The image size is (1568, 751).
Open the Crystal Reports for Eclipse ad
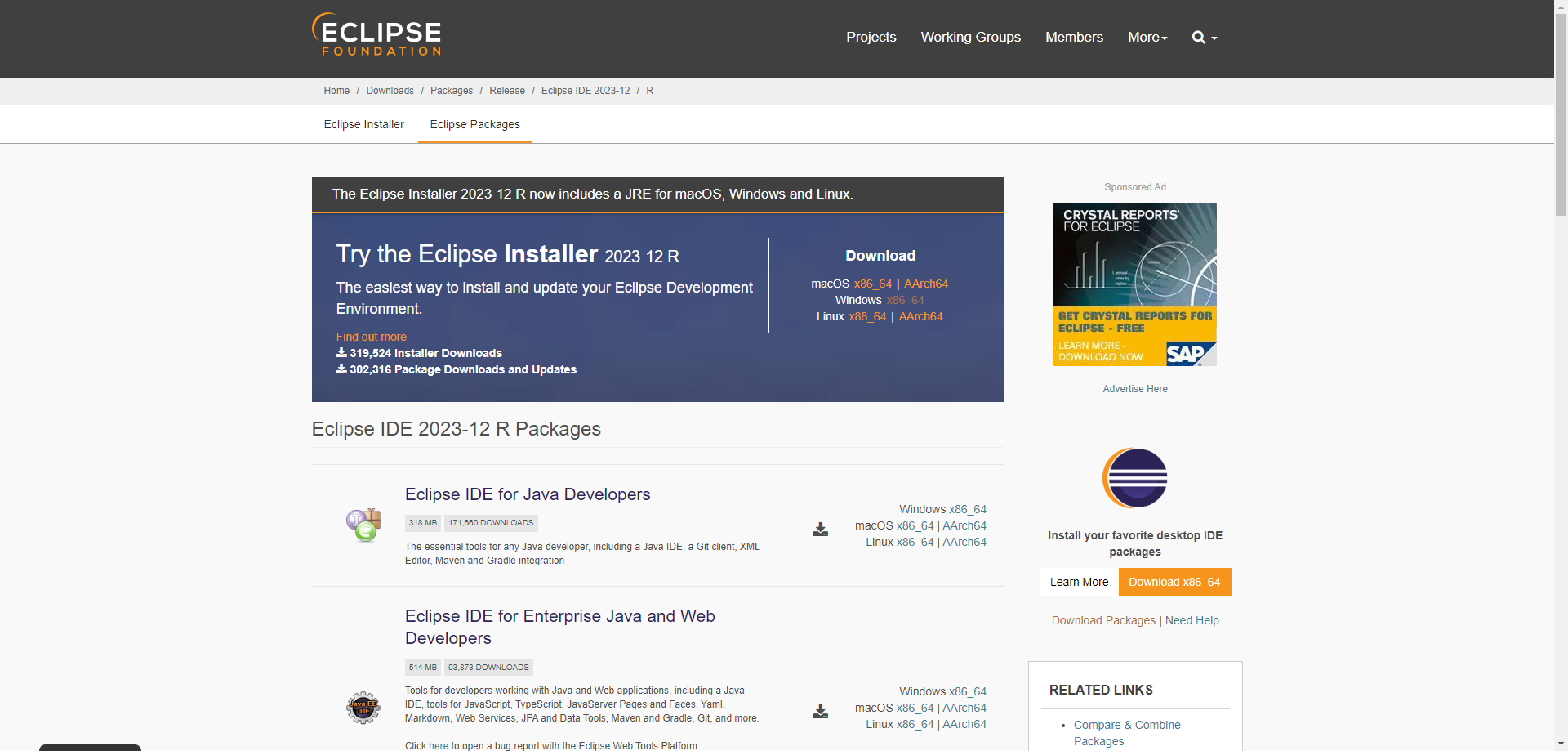(x=1135, y=284)
